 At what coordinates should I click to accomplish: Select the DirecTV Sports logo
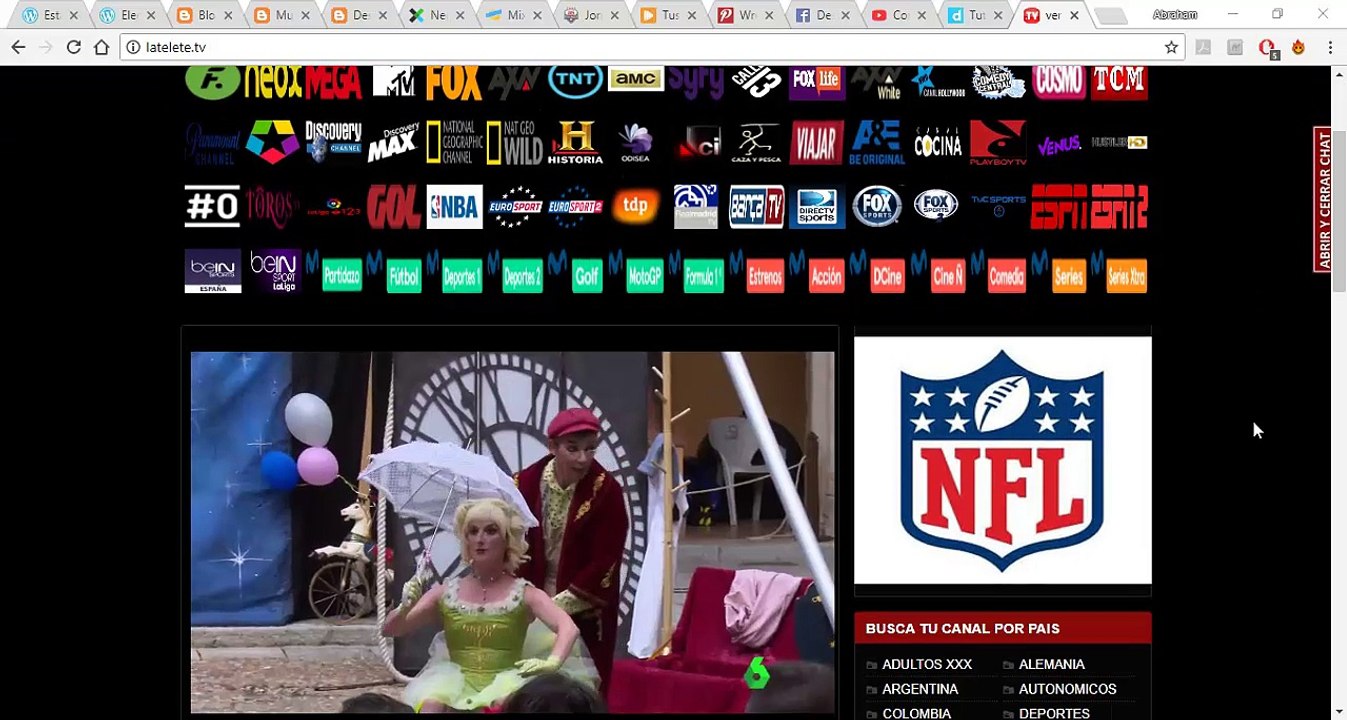(x=817, y=207)
